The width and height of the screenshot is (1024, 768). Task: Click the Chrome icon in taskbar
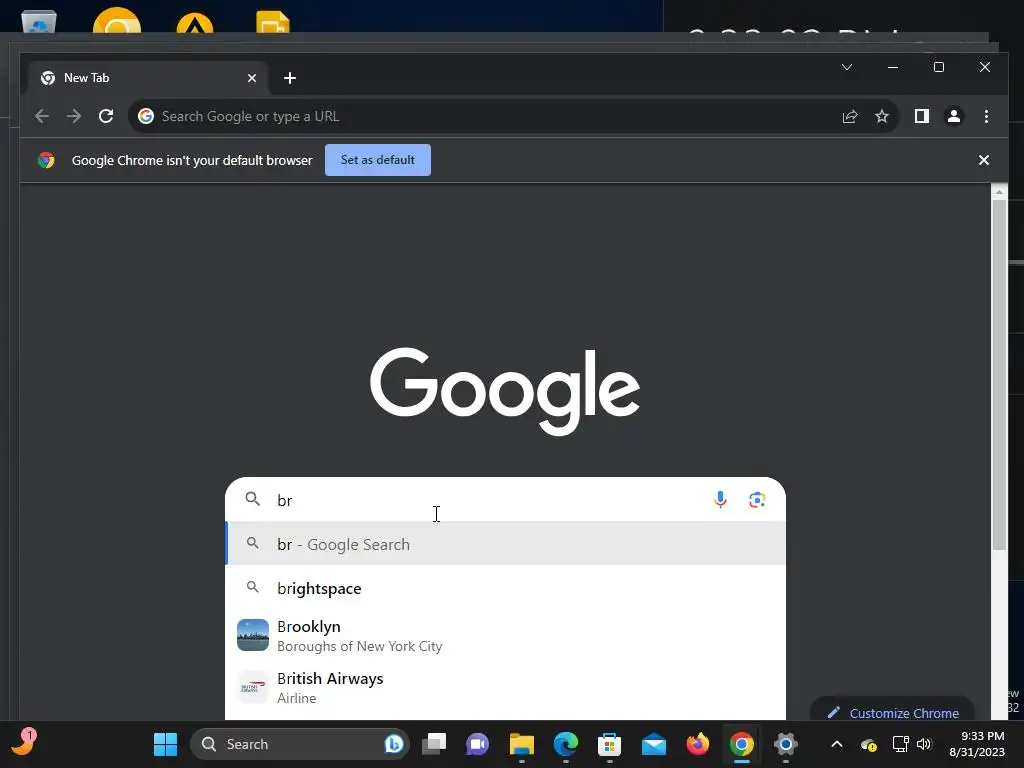(741, 744)
